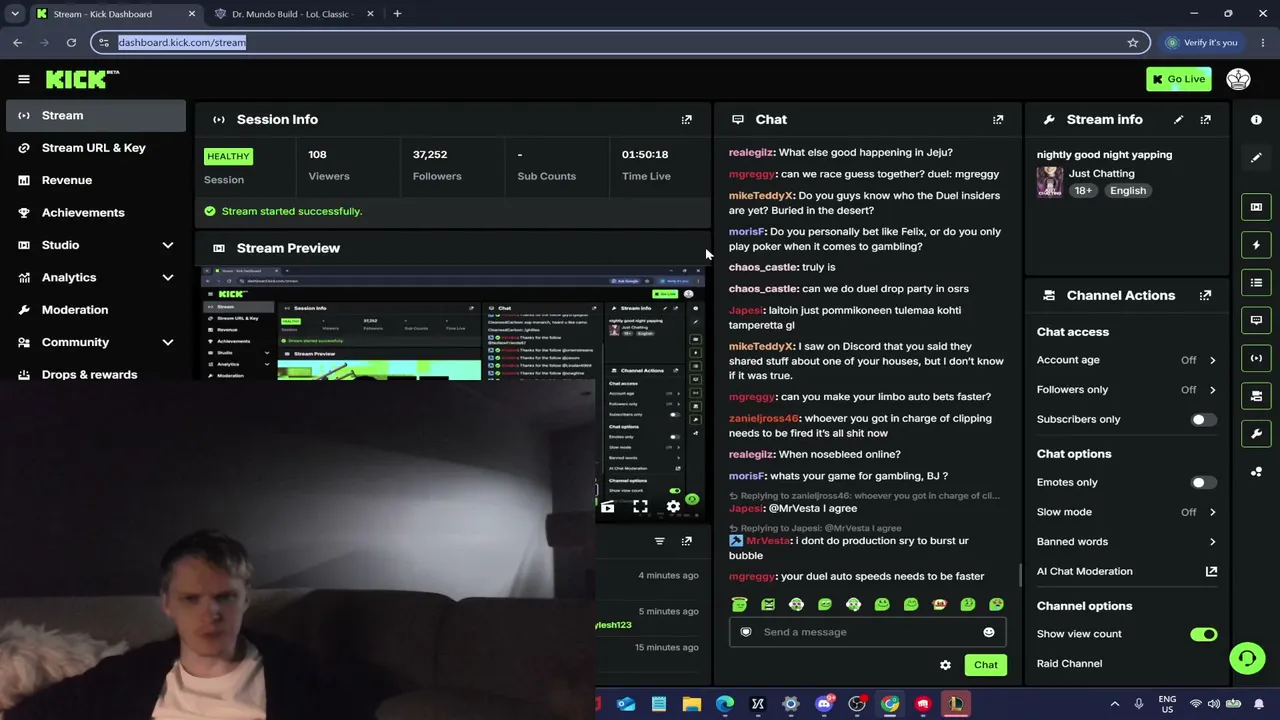The height and width of the screenshot is (720, 1280).
Task: Pop out the Channel Actions panel
Action: coord(1205,296)
